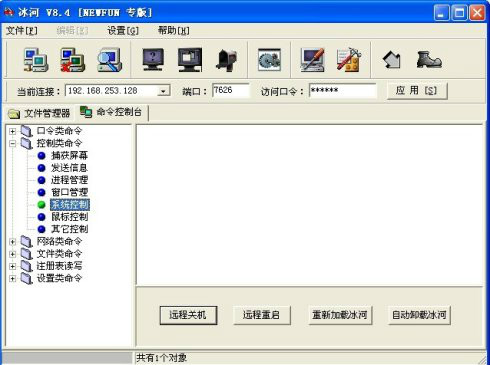Switch to the 命令控制台 tab
Image resolution: width=490 pixels, height=365 pixels.
pos(111,112)
